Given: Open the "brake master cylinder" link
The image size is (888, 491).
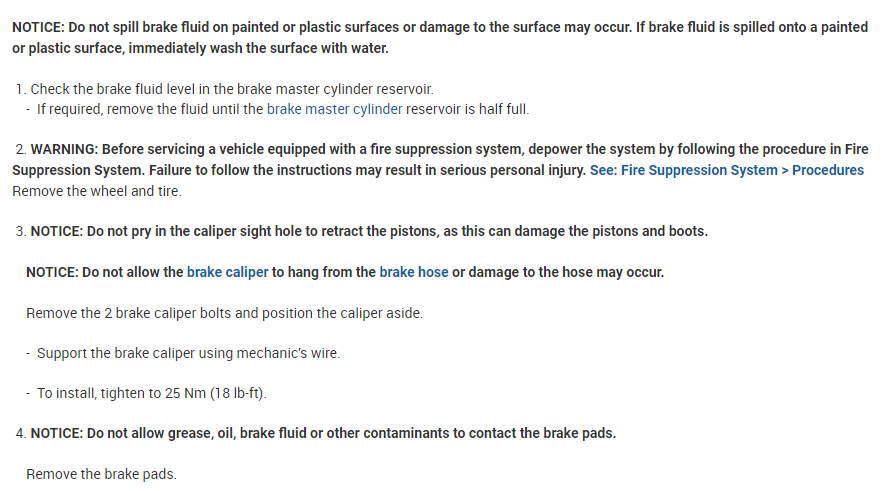Looking at the screenshot, I should click(x=334, y=109).
